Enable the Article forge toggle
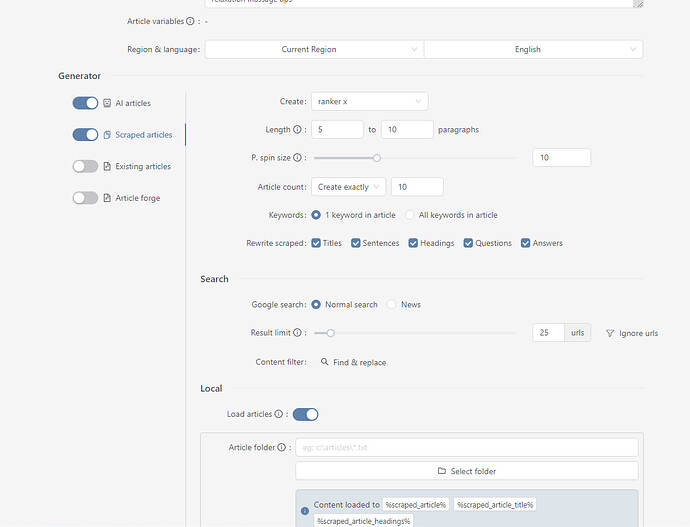The width and height of the screenshot is (690, 527). (85, 198)
